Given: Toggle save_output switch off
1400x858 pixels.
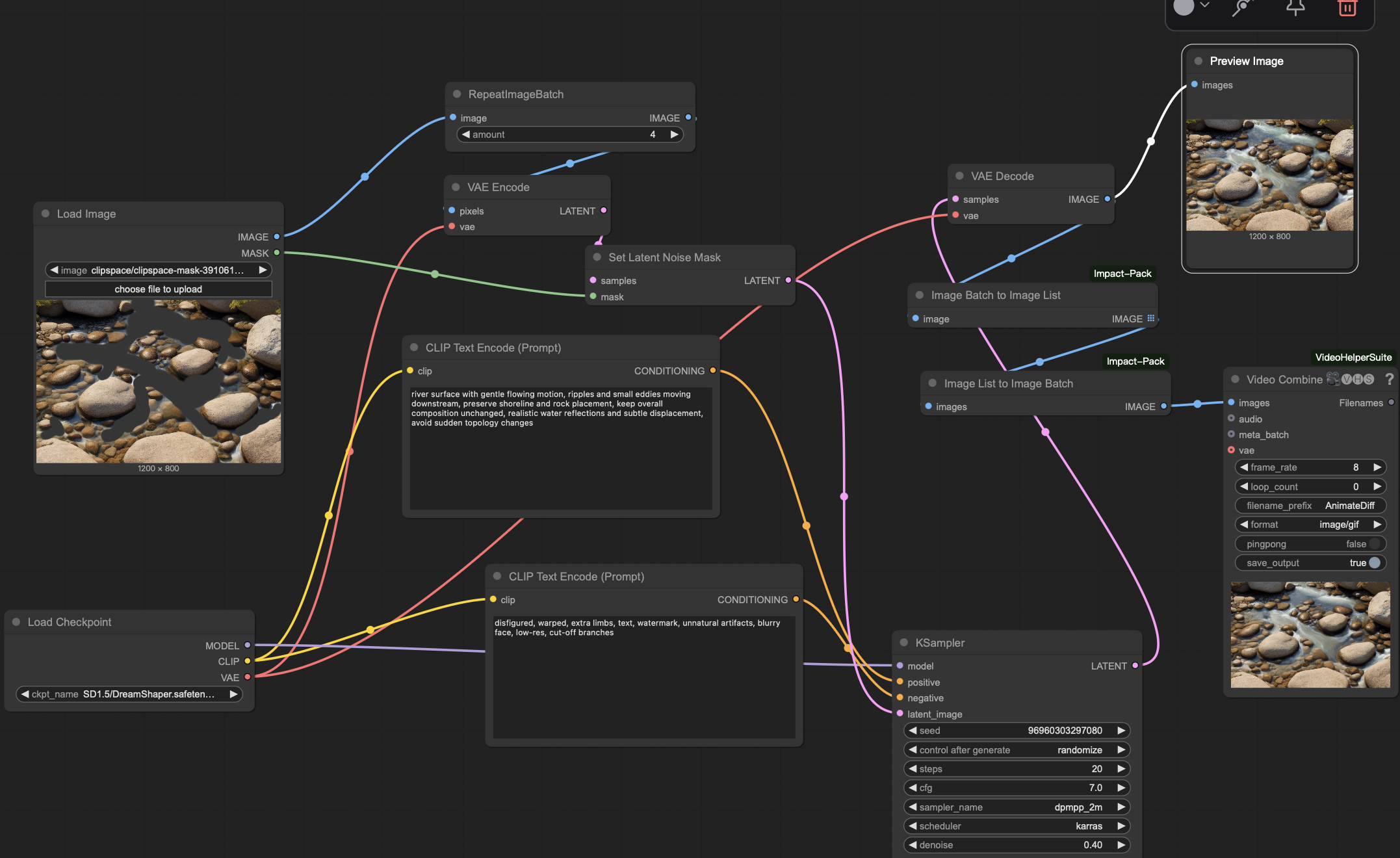Looking at the screenshot, I should click(x=1374, y=563).
